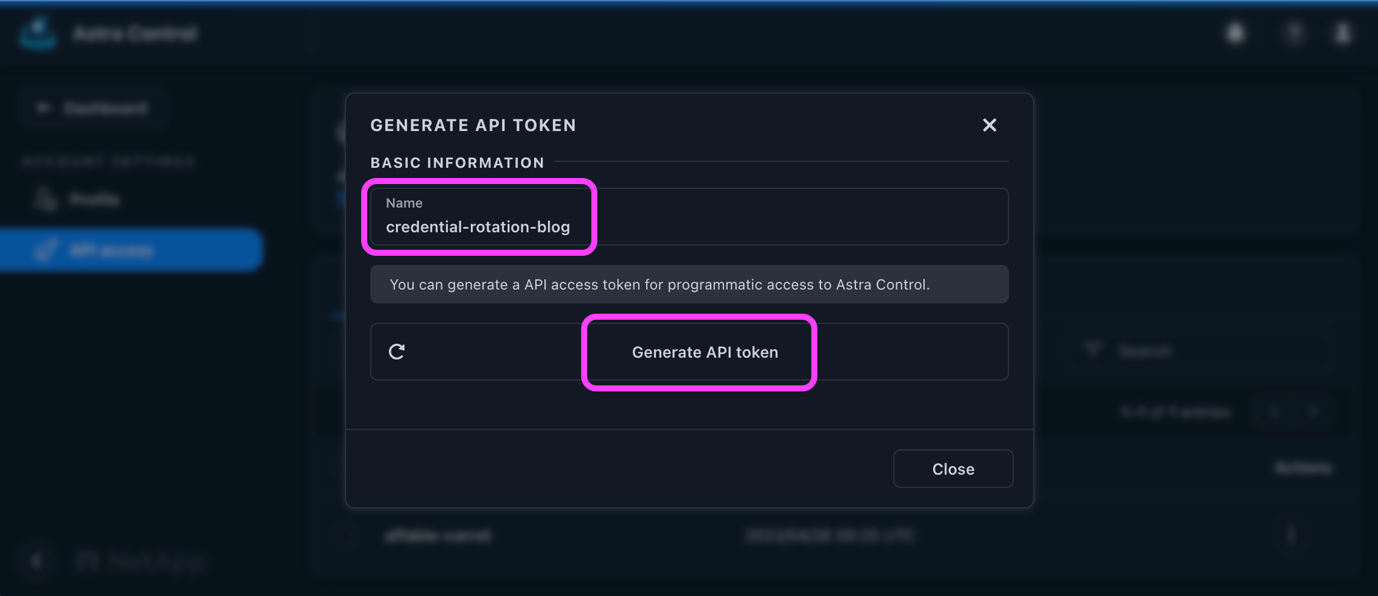
Task: Click the circular refresh arrow icon
Action: coord(397,351)
